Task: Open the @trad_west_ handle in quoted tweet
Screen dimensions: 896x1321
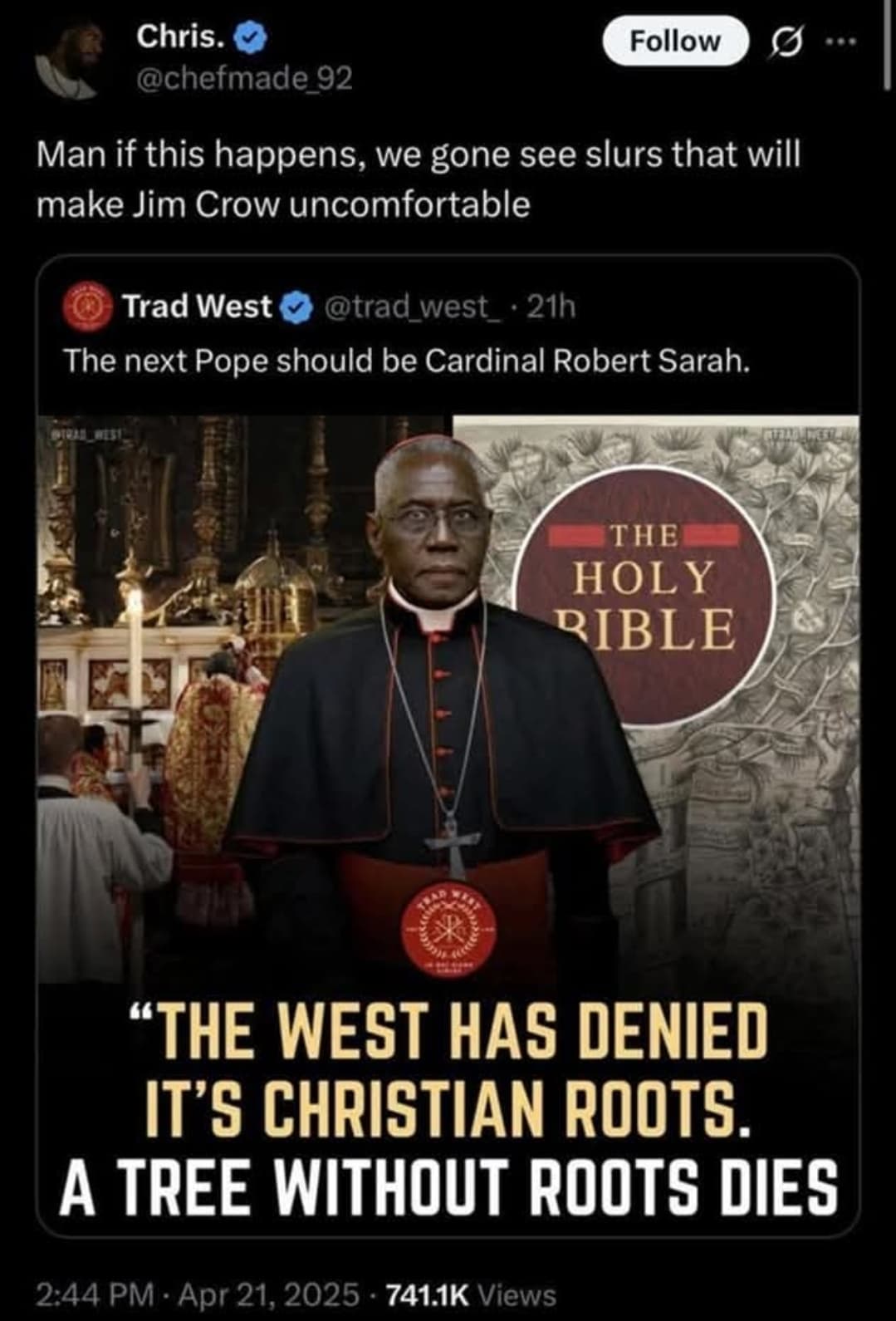Action: point(411,307)
